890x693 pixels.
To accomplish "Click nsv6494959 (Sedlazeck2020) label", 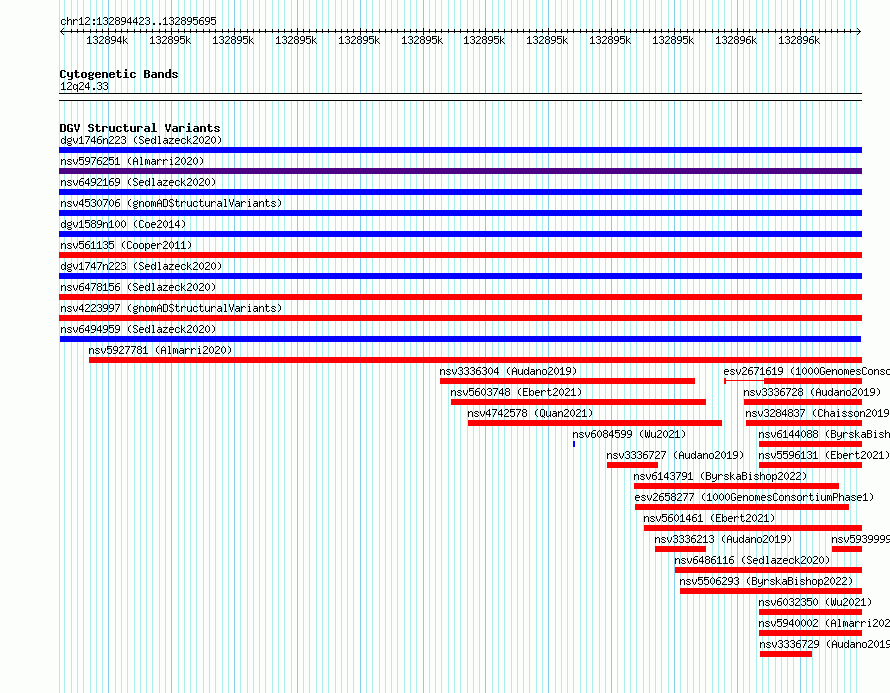I will 138,329.
